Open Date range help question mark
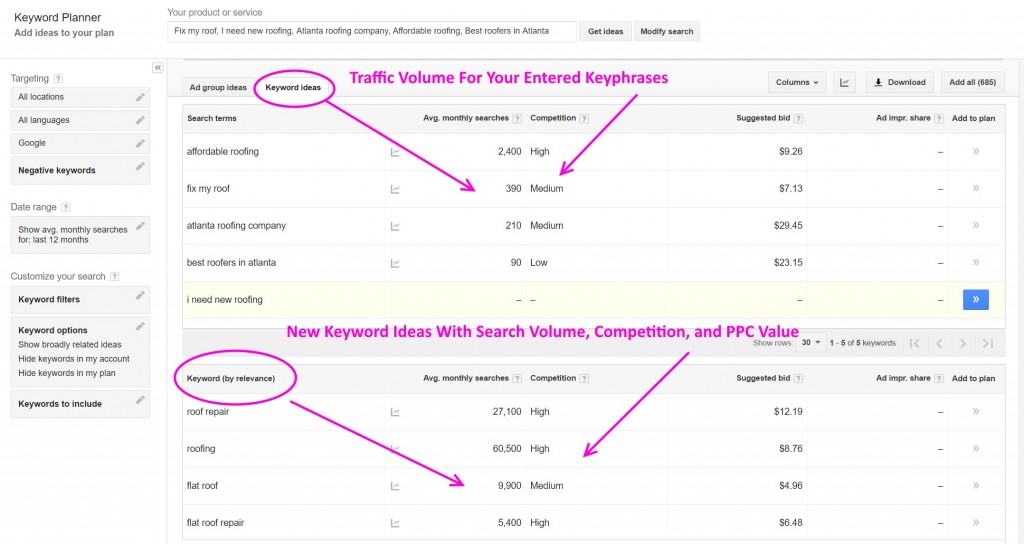 [65, 207]
